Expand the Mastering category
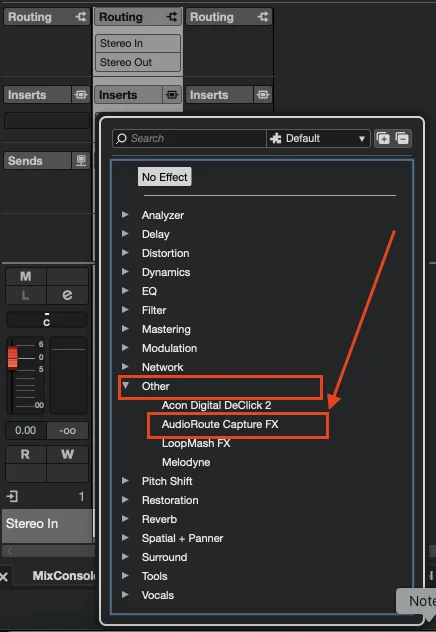 point(125,328)
